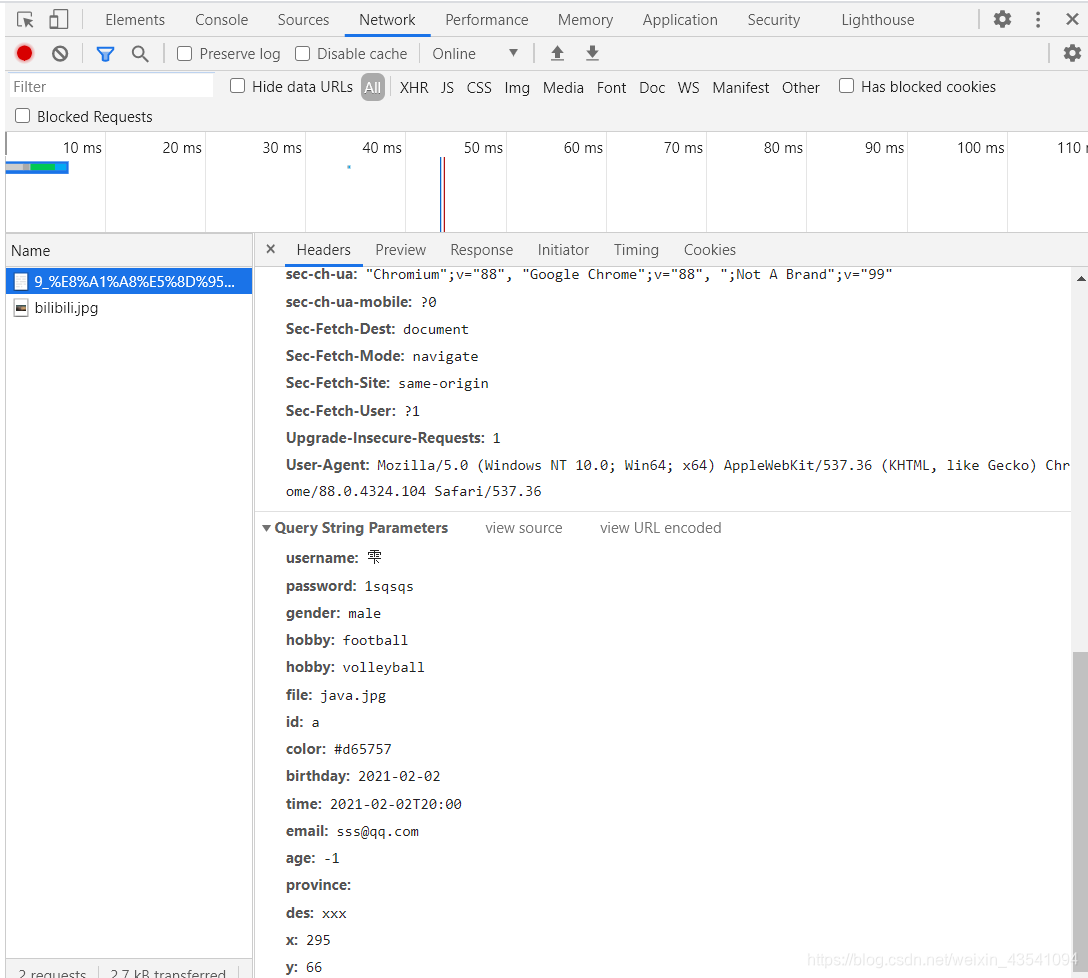The width and height of the screenshot is (1088, 978).
Task: Show the Headers tab of the request
Action: tap(323, 250)
